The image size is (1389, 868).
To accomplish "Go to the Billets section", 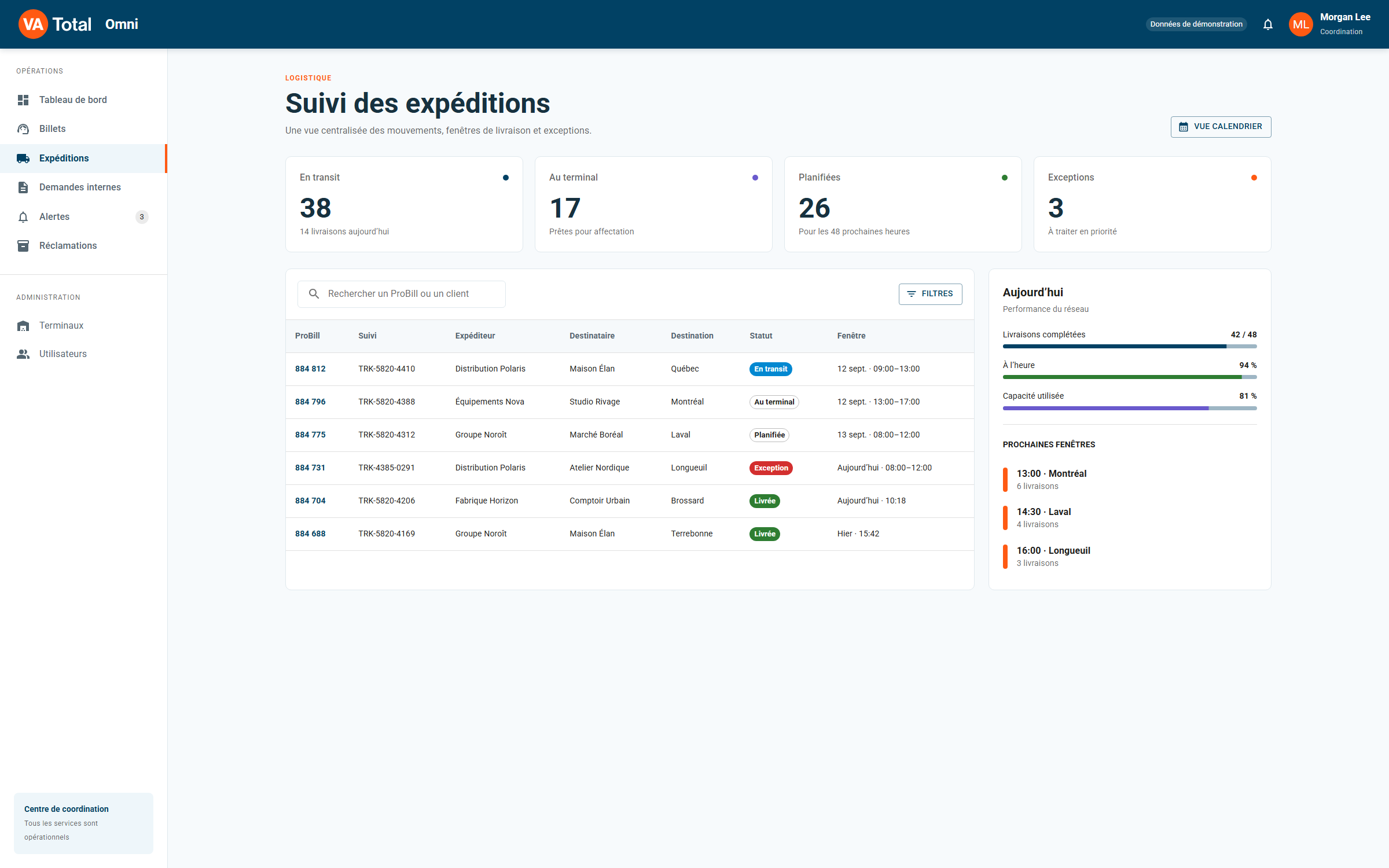I will (83, 129).
